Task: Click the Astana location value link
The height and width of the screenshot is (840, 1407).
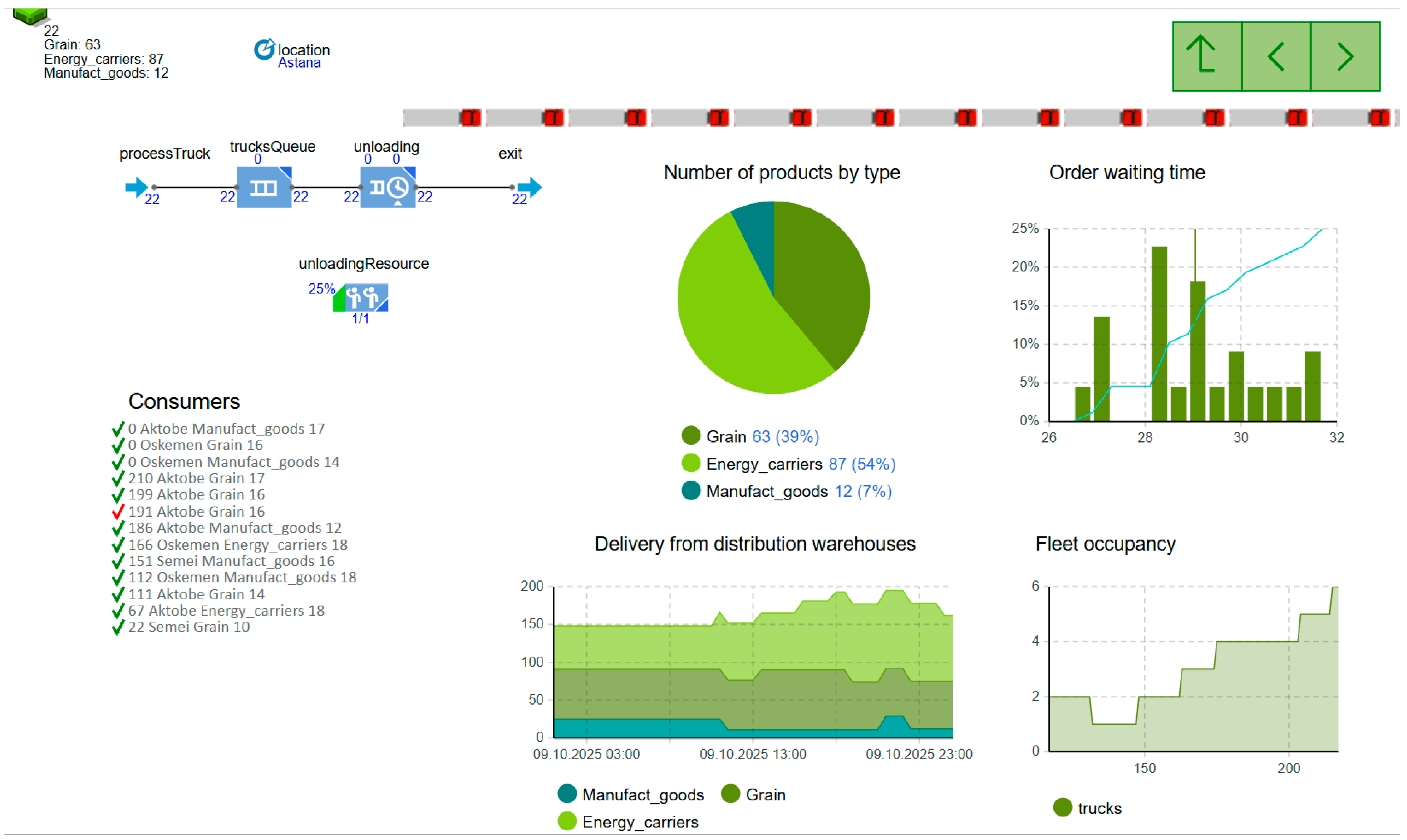Action: pyautogui.click(x=299, y=63)
